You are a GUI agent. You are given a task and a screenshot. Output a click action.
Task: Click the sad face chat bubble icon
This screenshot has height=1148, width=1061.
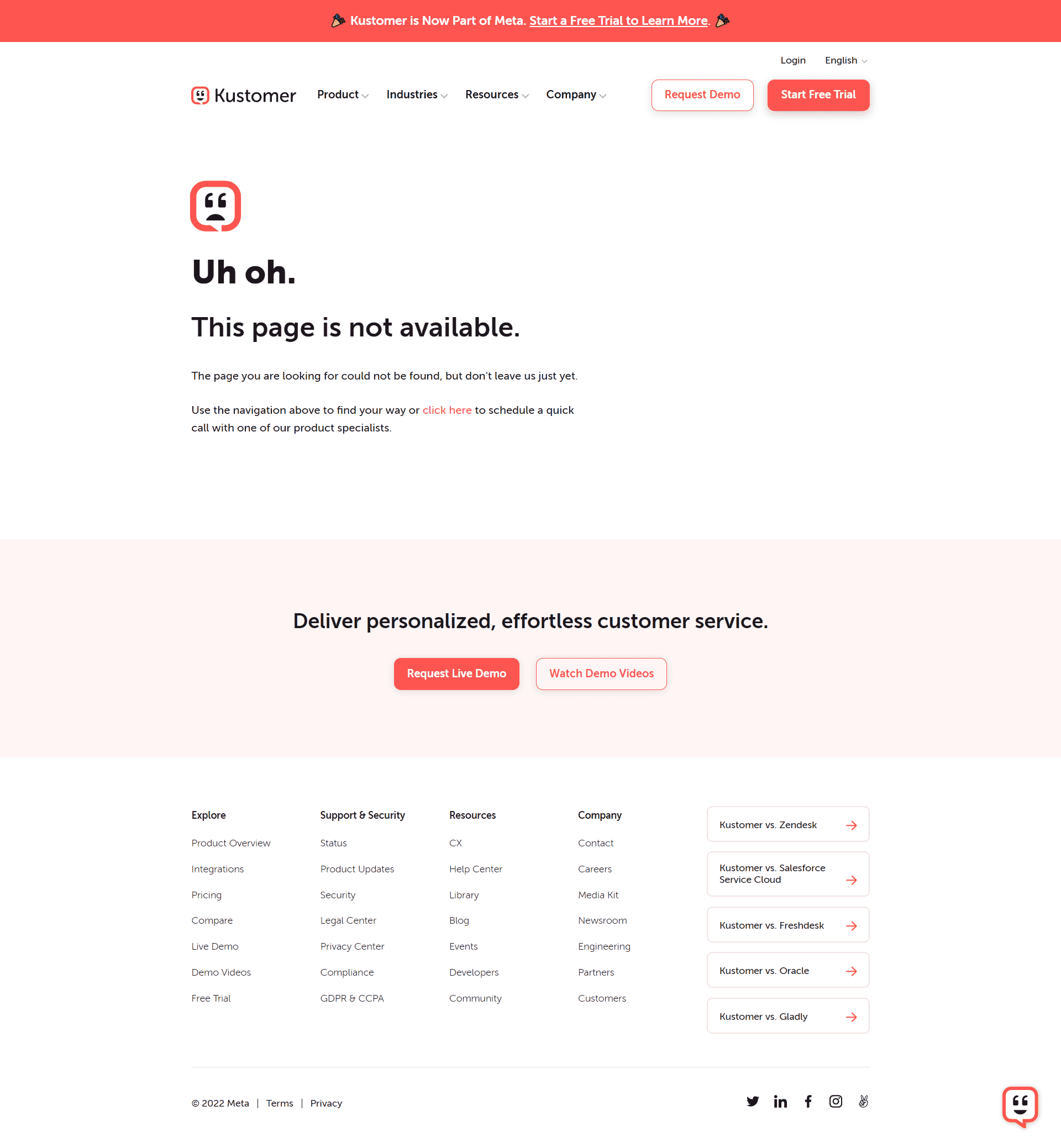216,206
